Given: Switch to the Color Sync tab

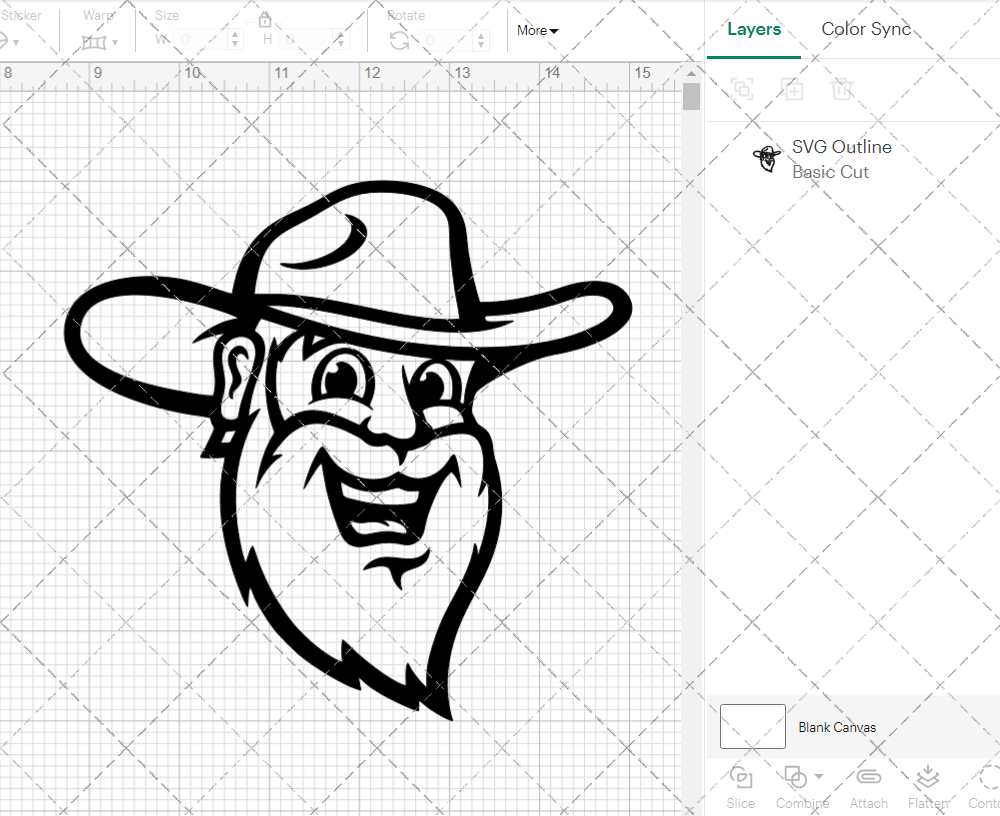Looking at the screenshot, I should tap(866, 29).
